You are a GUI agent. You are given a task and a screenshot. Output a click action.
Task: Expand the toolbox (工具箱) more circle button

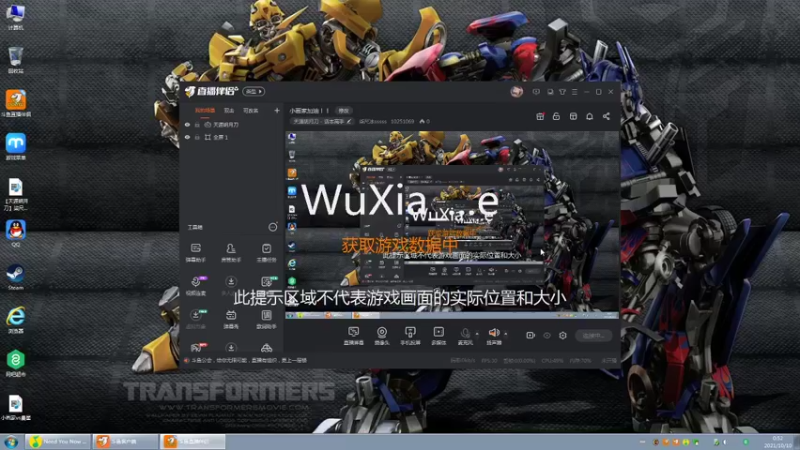[273, 227]
